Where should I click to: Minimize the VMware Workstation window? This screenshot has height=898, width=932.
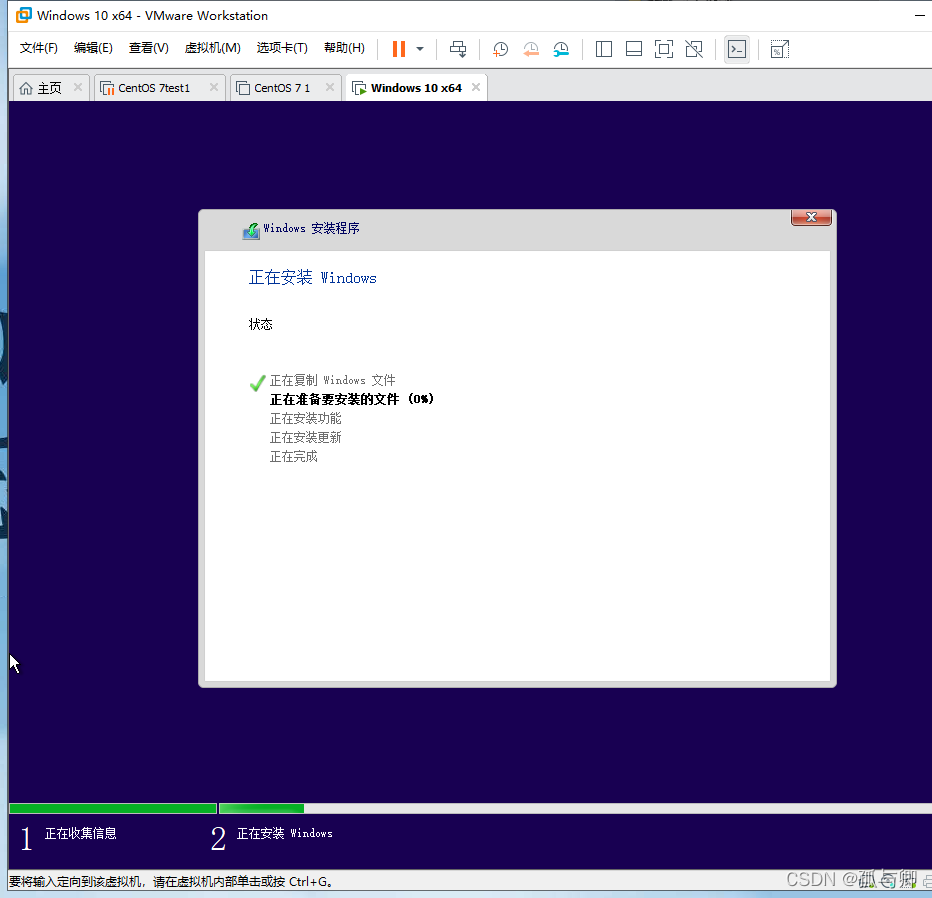click(920, 15)
